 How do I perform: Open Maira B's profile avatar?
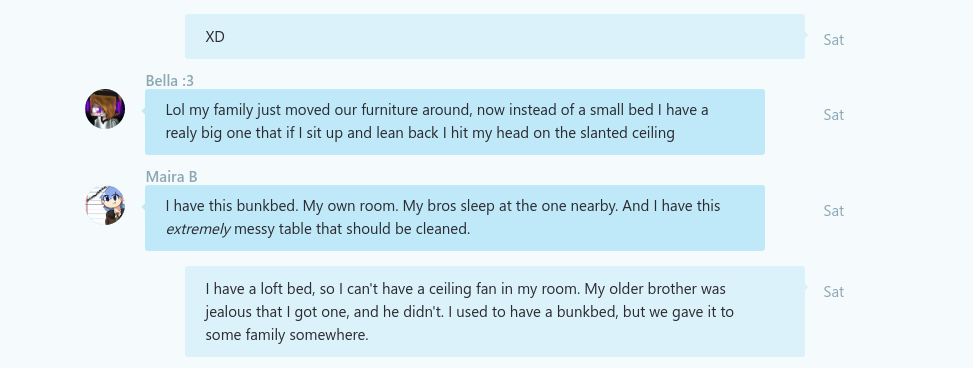click(105, 205)
